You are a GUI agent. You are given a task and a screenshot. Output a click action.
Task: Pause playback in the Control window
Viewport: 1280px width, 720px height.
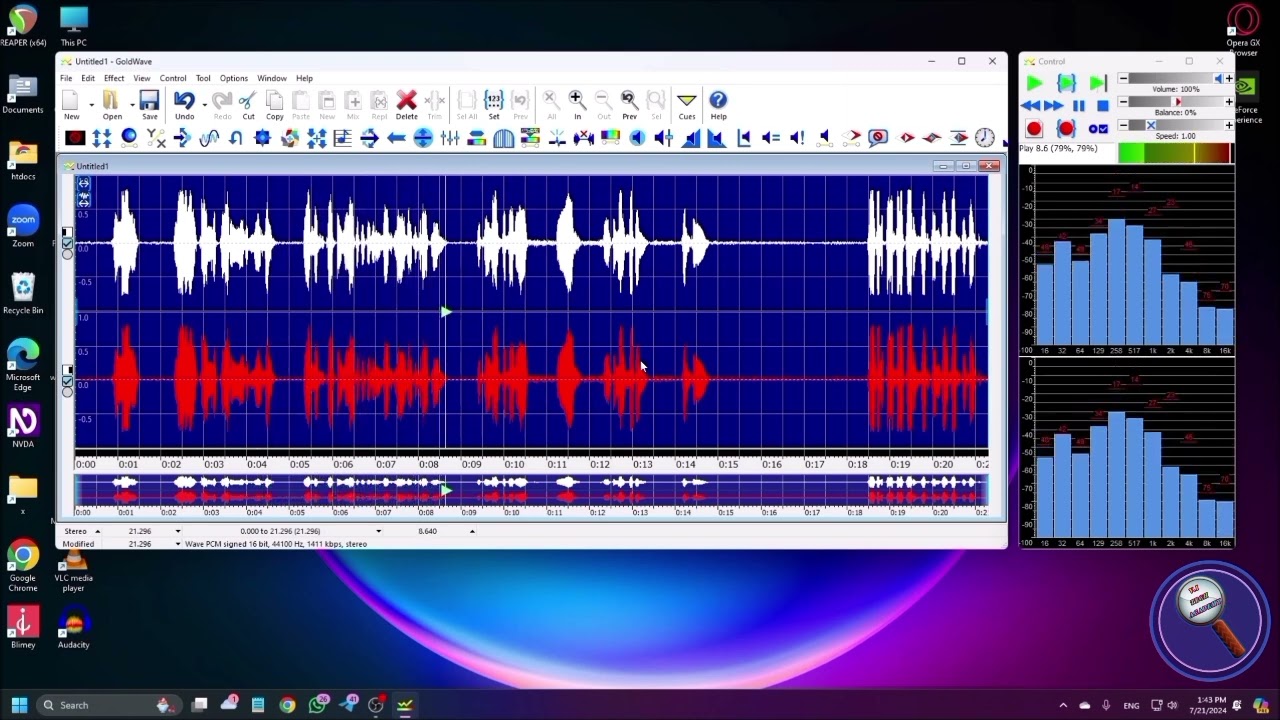coord(1078,106)
